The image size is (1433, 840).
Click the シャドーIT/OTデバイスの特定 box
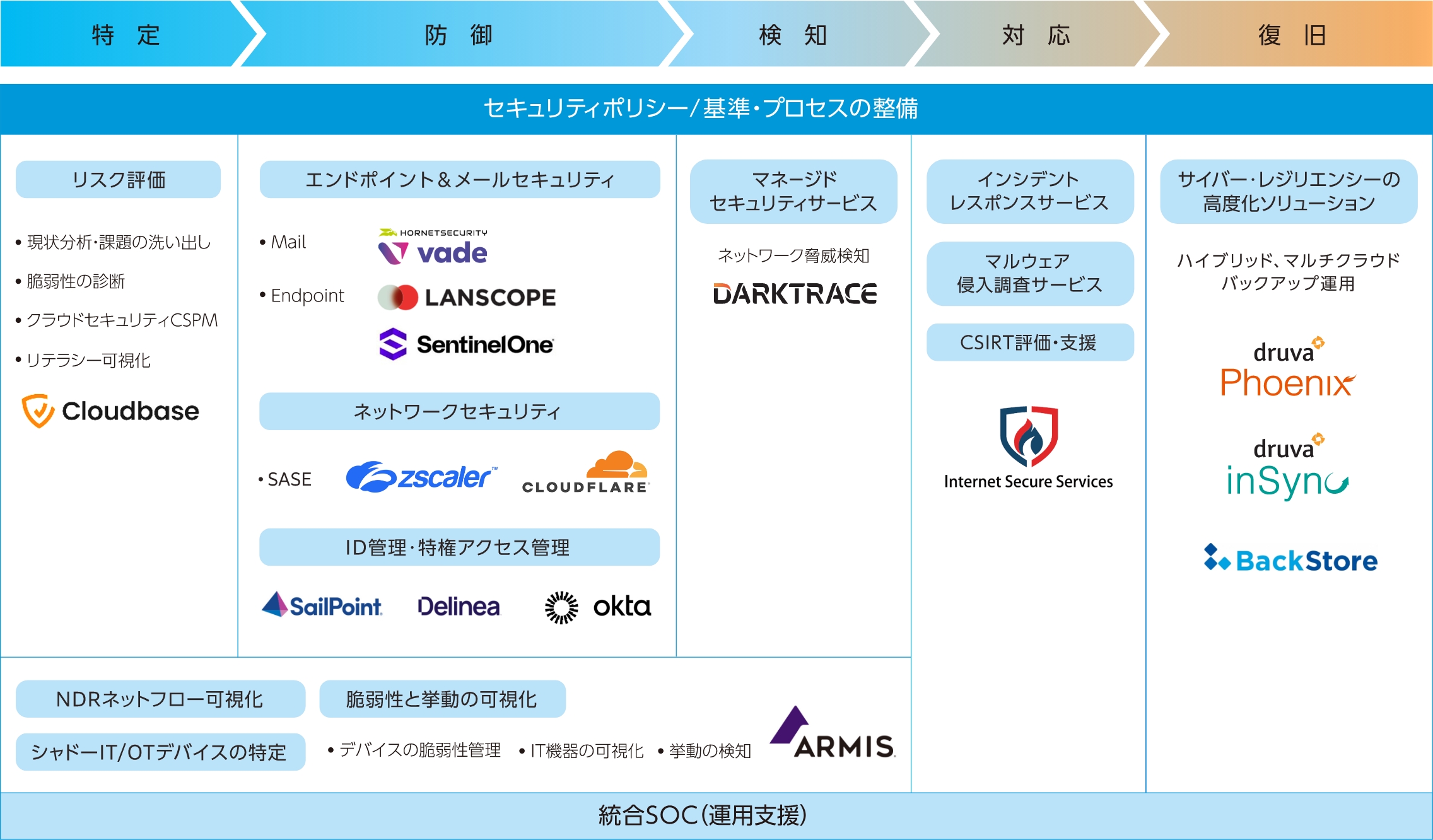click(160, 752)
